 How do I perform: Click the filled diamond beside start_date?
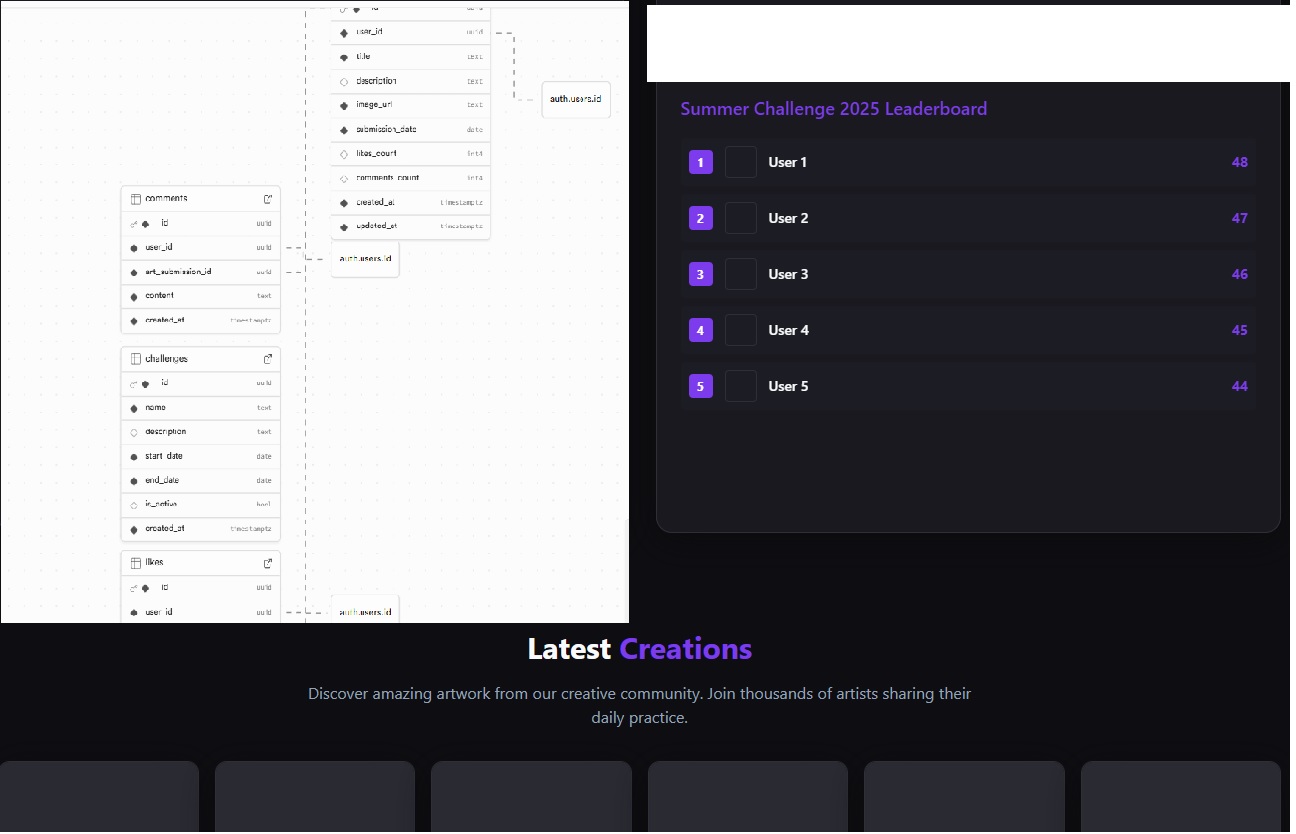pos(134,457)
